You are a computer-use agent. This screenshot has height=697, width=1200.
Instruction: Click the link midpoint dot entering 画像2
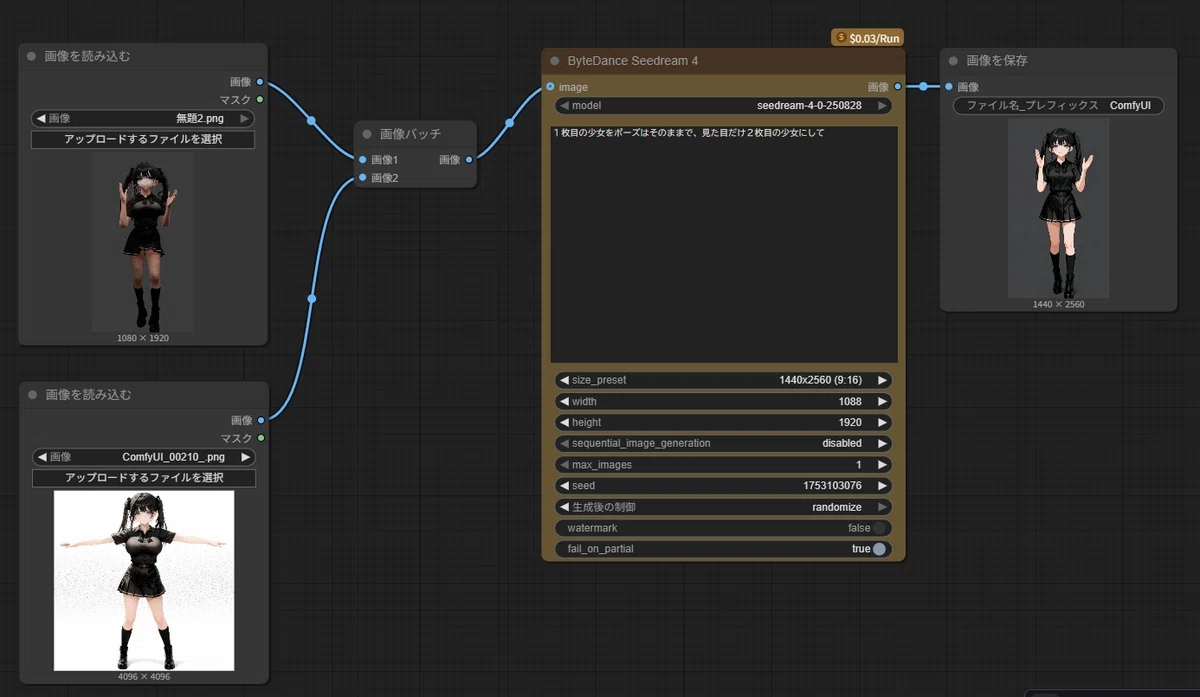pos(312,298)
